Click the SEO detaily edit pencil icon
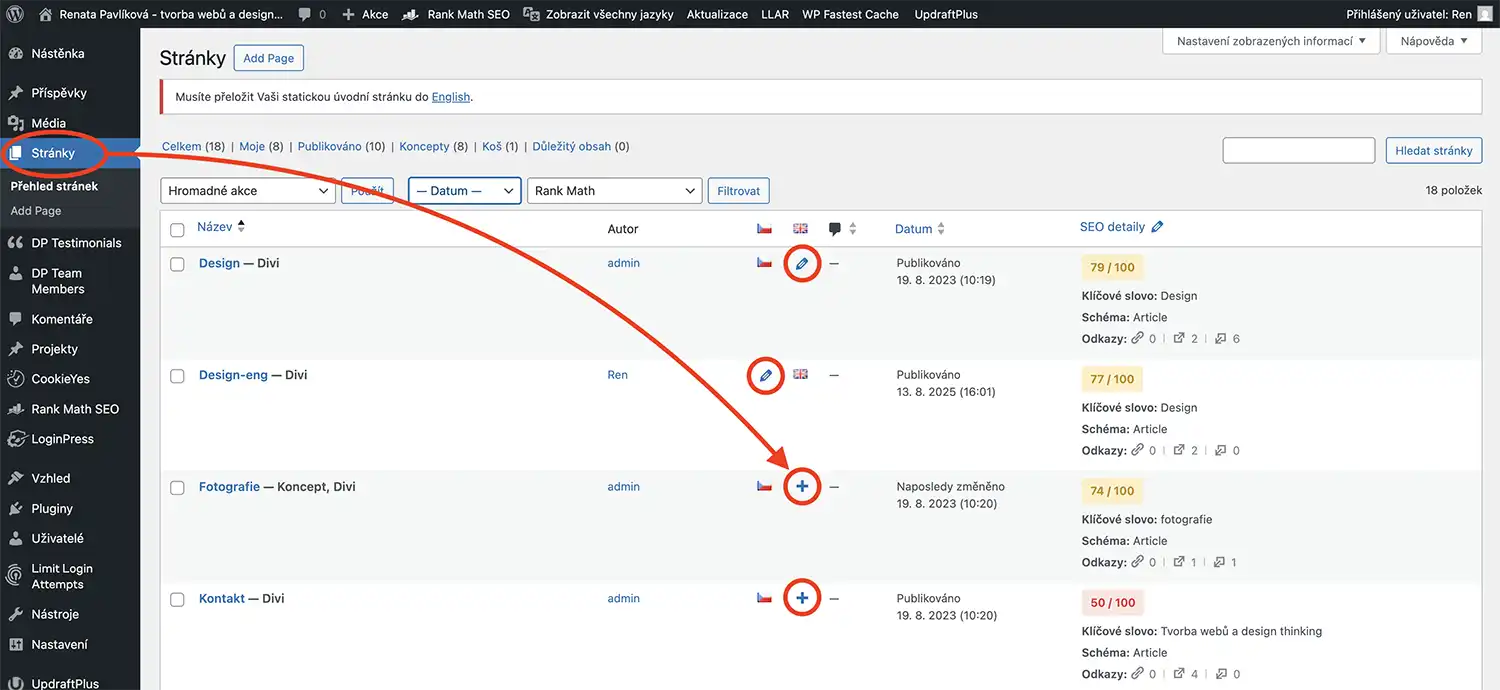Screen dimensions: 1500x690 (x=1157, y=227)
